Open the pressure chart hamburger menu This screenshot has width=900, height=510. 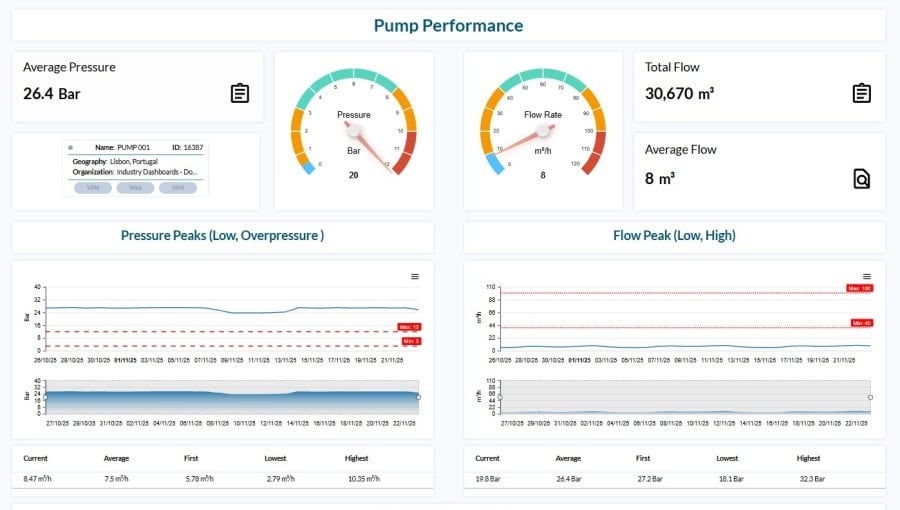click(415, 276)
